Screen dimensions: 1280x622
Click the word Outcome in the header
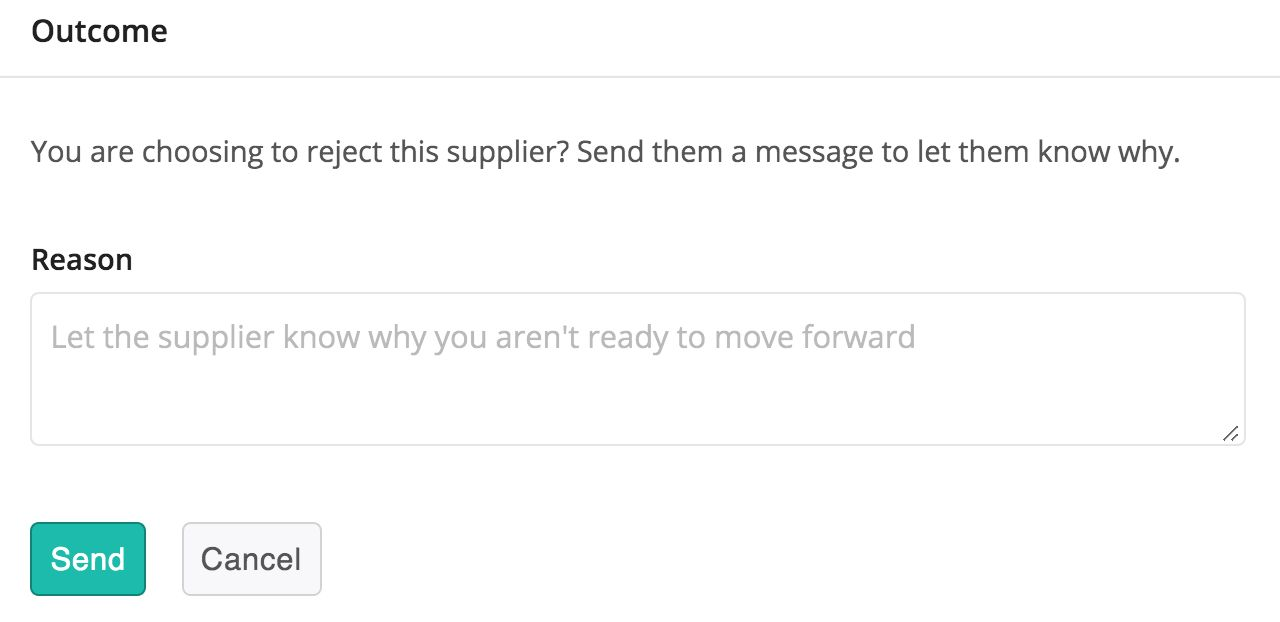tap(99, 31)
